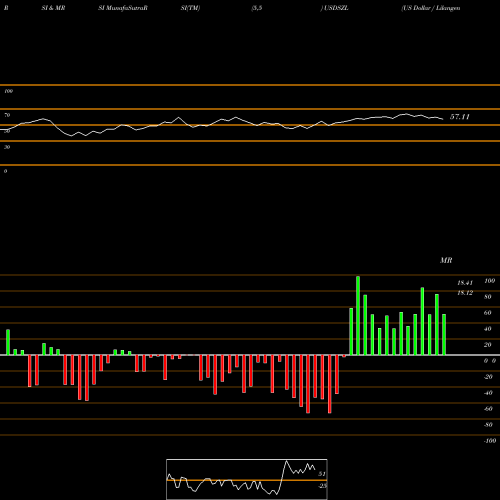Click the RSI 0 level axis label

coord(5,171)
